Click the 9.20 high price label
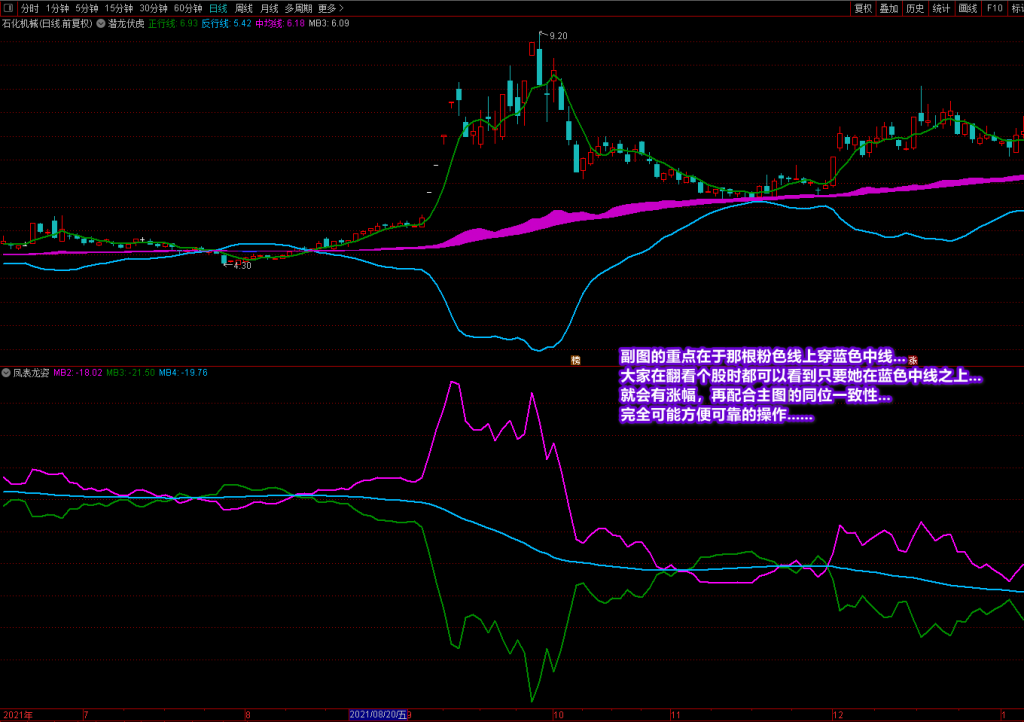This screenshot has height=722, width=1024. point(558,36)
